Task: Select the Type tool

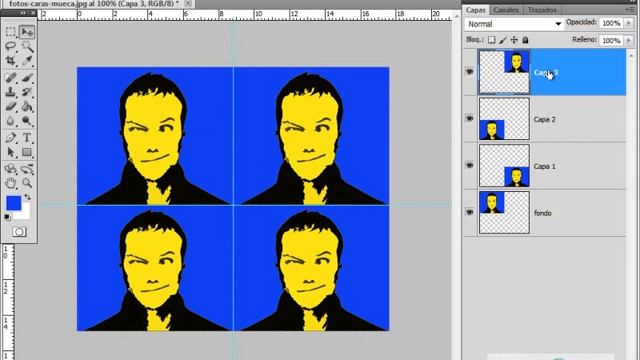Action: click(x=27, y=138)
